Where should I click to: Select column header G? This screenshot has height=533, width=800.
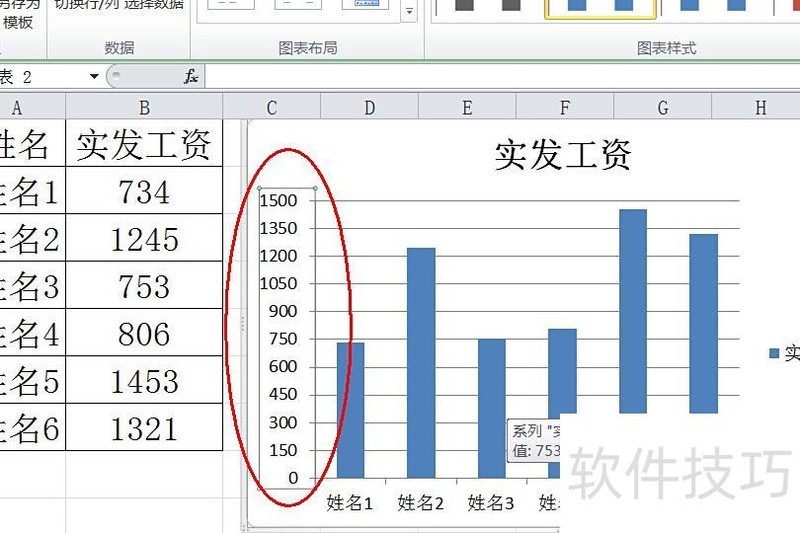click(663, 107)
